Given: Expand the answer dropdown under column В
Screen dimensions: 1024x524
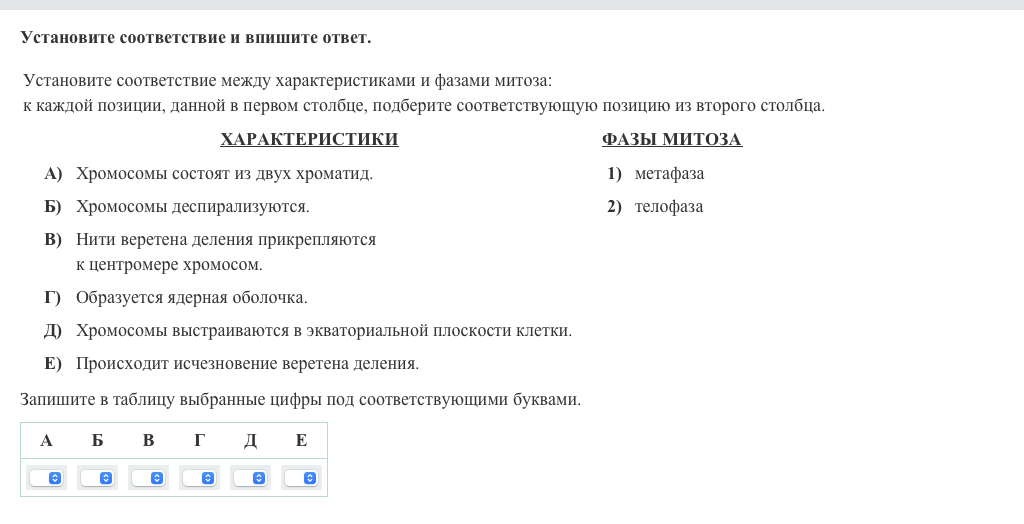Looking at the screenshot, I should click(148, 478).
